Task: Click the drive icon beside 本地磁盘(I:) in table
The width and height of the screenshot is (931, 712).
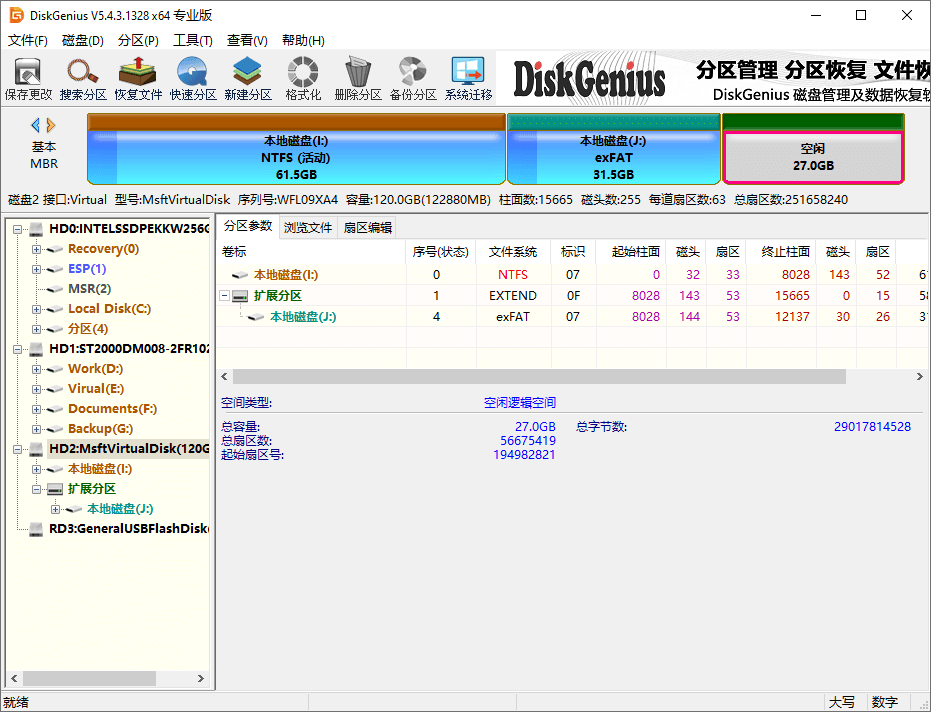Action: pos(240,275)
